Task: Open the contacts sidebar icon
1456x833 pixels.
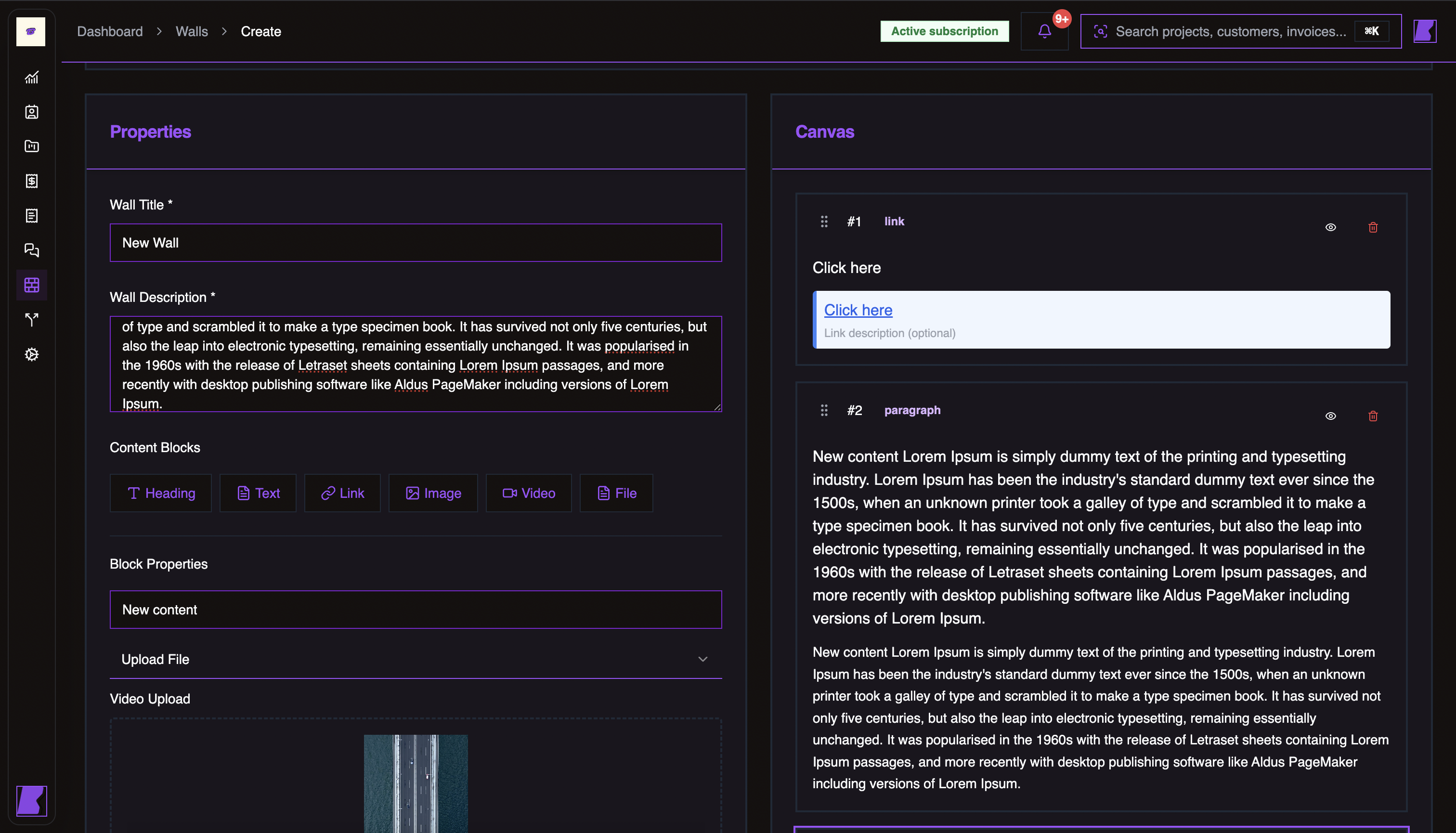Action: 31,112
